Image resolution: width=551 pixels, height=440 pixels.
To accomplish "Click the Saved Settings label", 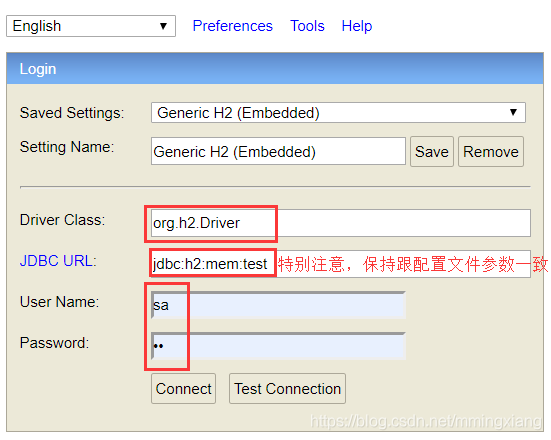I will tap(72, 113).
